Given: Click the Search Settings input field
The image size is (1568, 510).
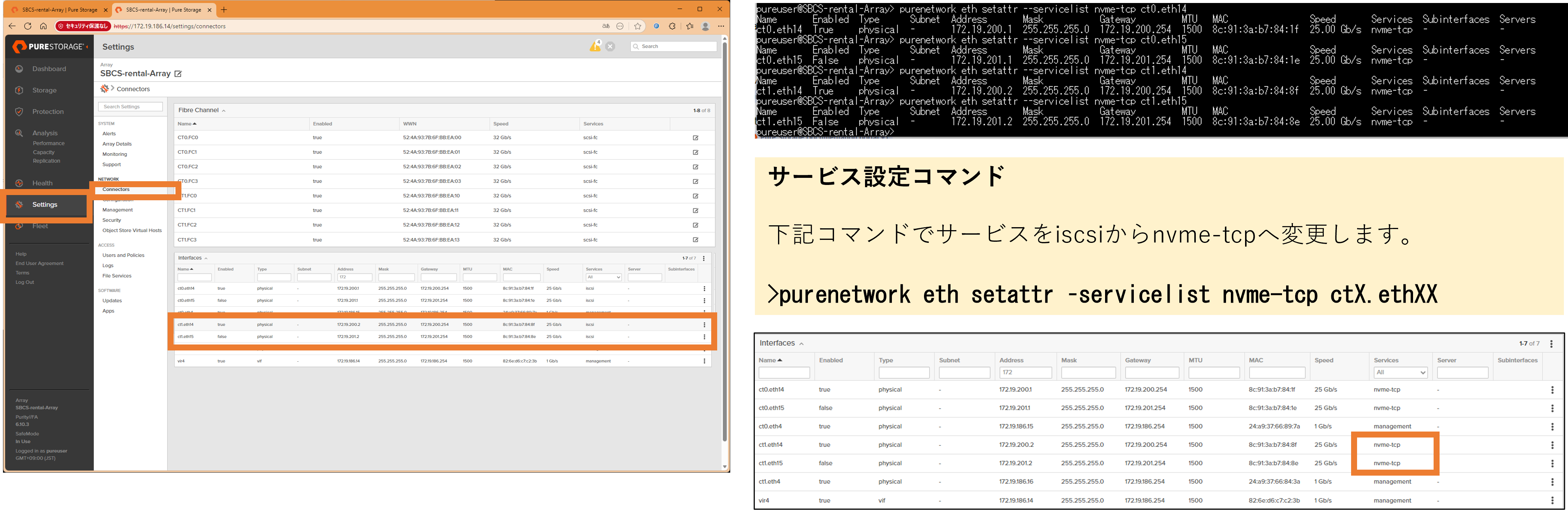Looking at the screenshot, I should [x=130, y=106].
